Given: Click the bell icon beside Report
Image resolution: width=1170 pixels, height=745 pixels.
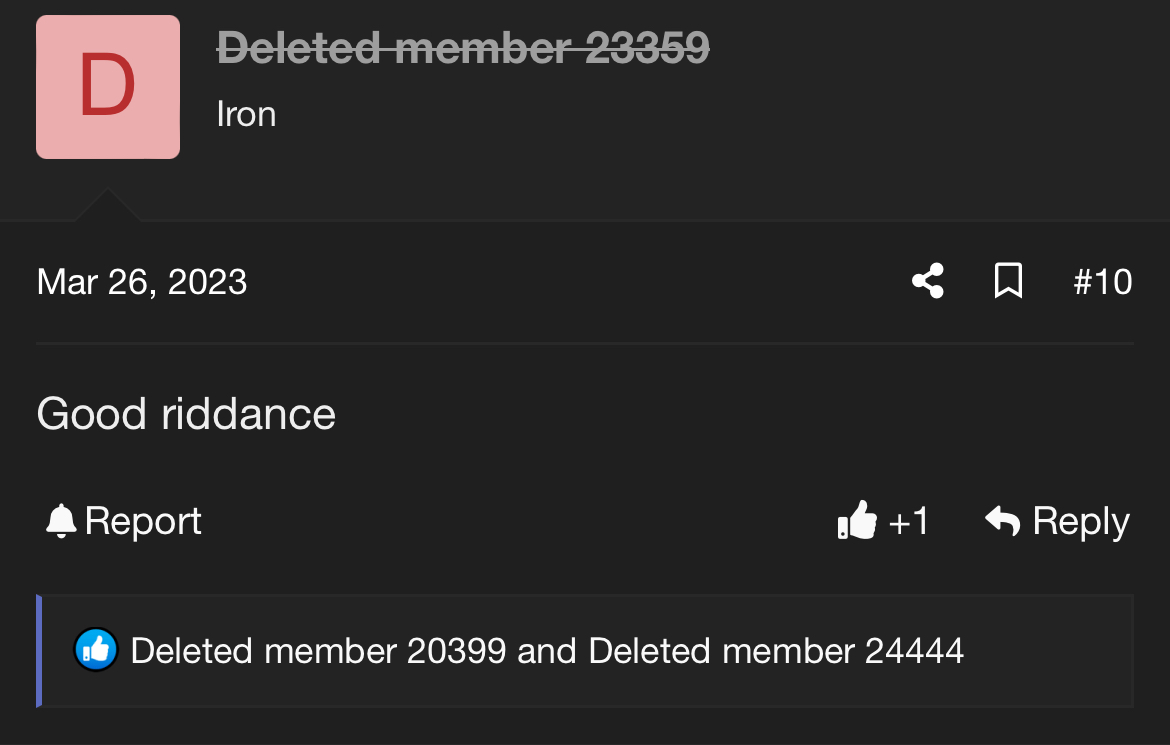Looking at the screenshot, I should pos(61,521).
